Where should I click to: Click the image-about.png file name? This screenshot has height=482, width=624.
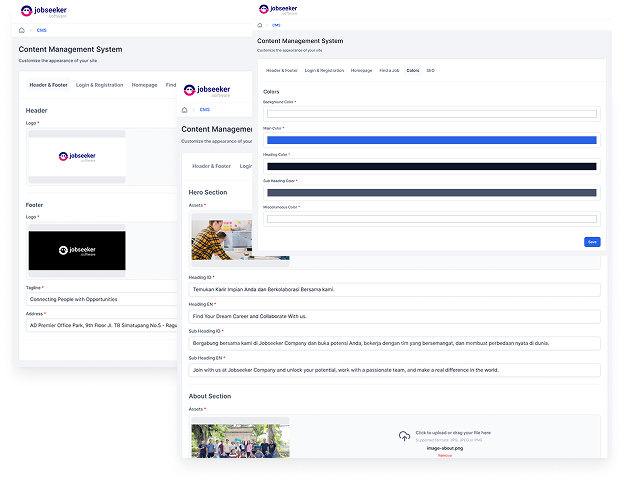coord(445,448)
